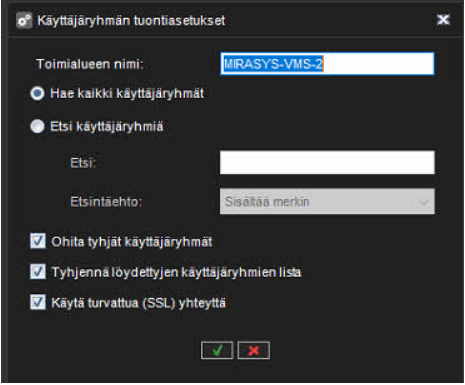
Task: Click the 'Etsi' search input field
Action: click(327, 162)
